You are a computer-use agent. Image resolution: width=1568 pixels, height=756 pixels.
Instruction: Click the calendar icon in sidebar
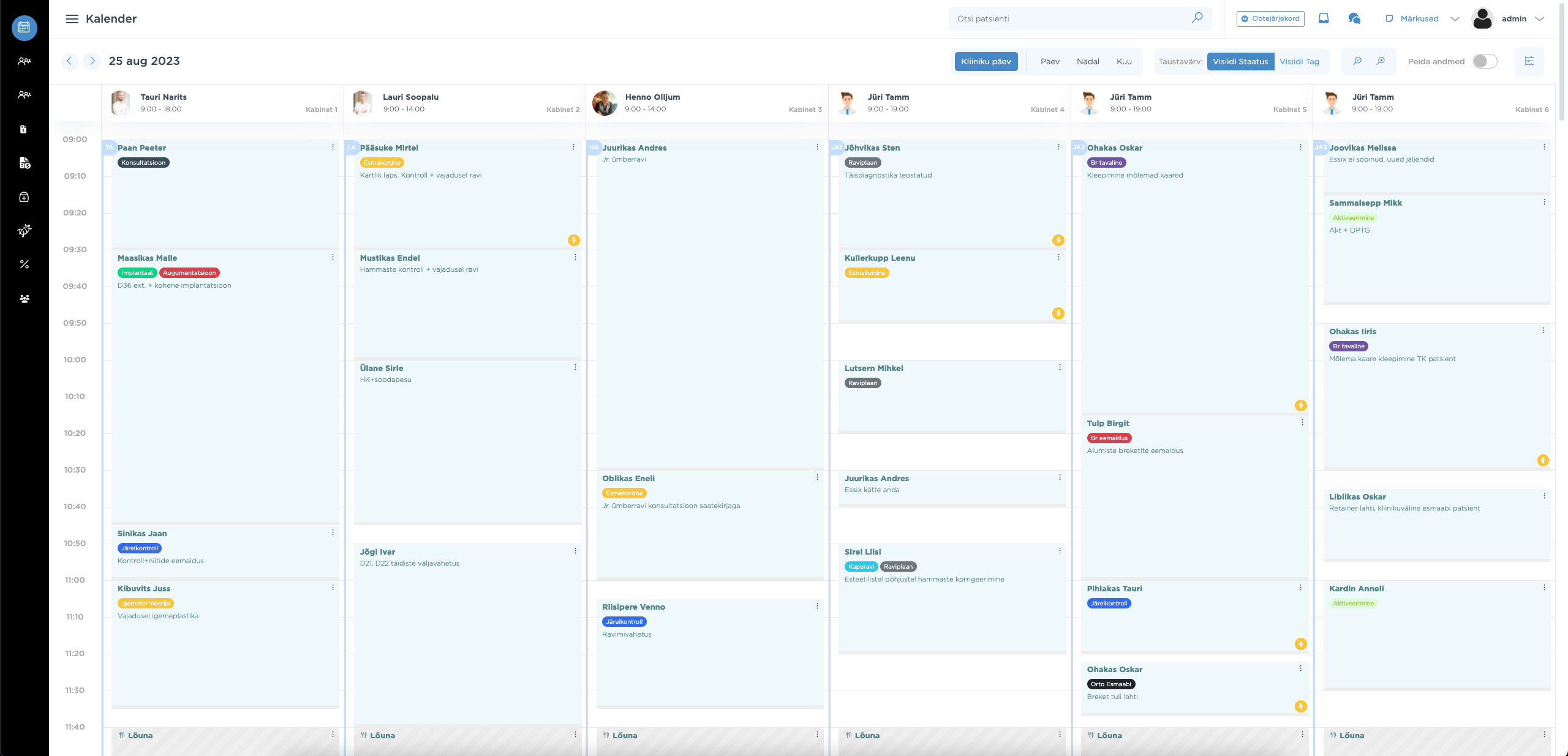(24, 28)
